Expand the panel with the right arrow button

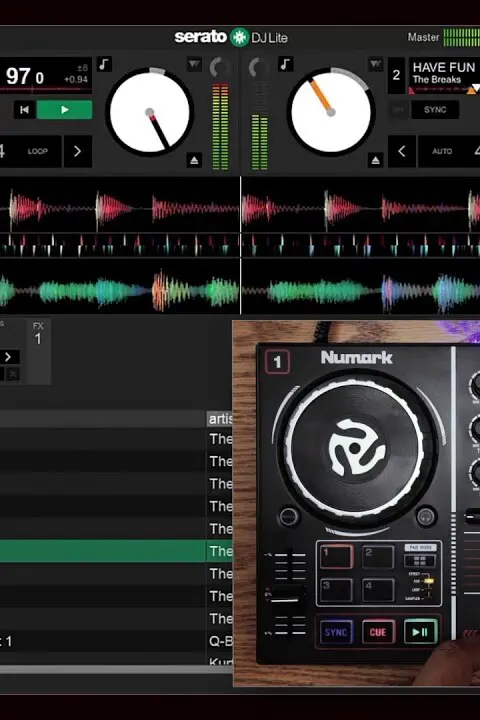click(8, 357)
